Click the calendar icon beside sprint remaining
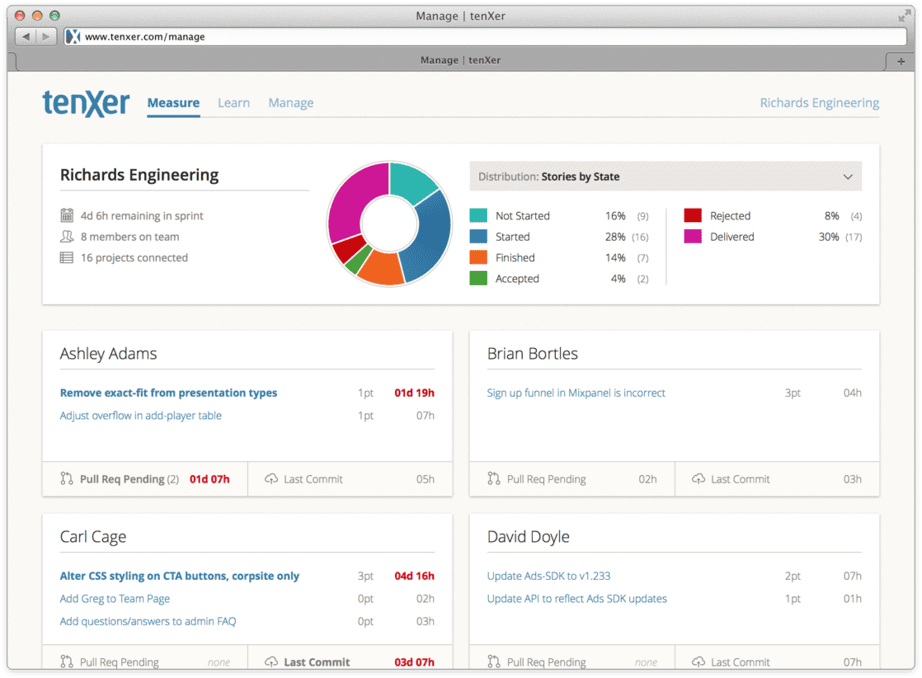The width and height of the screenshot is (922, 678). [67, 216]
